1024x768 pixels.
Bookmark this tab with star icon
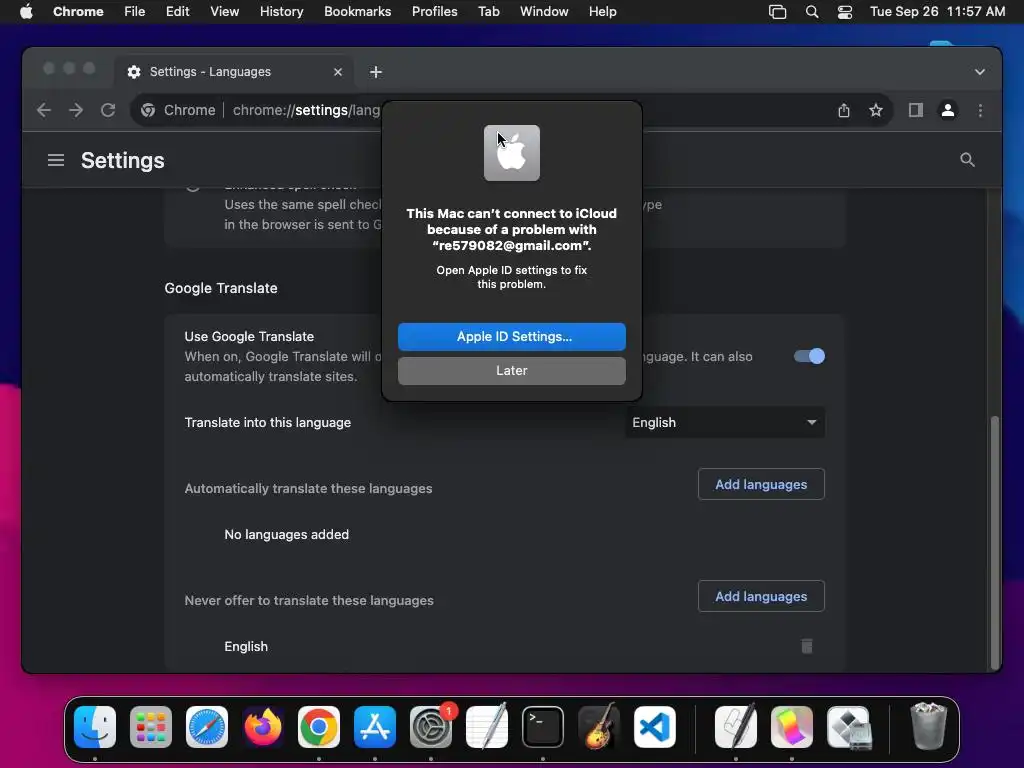[x=876, y=110]
